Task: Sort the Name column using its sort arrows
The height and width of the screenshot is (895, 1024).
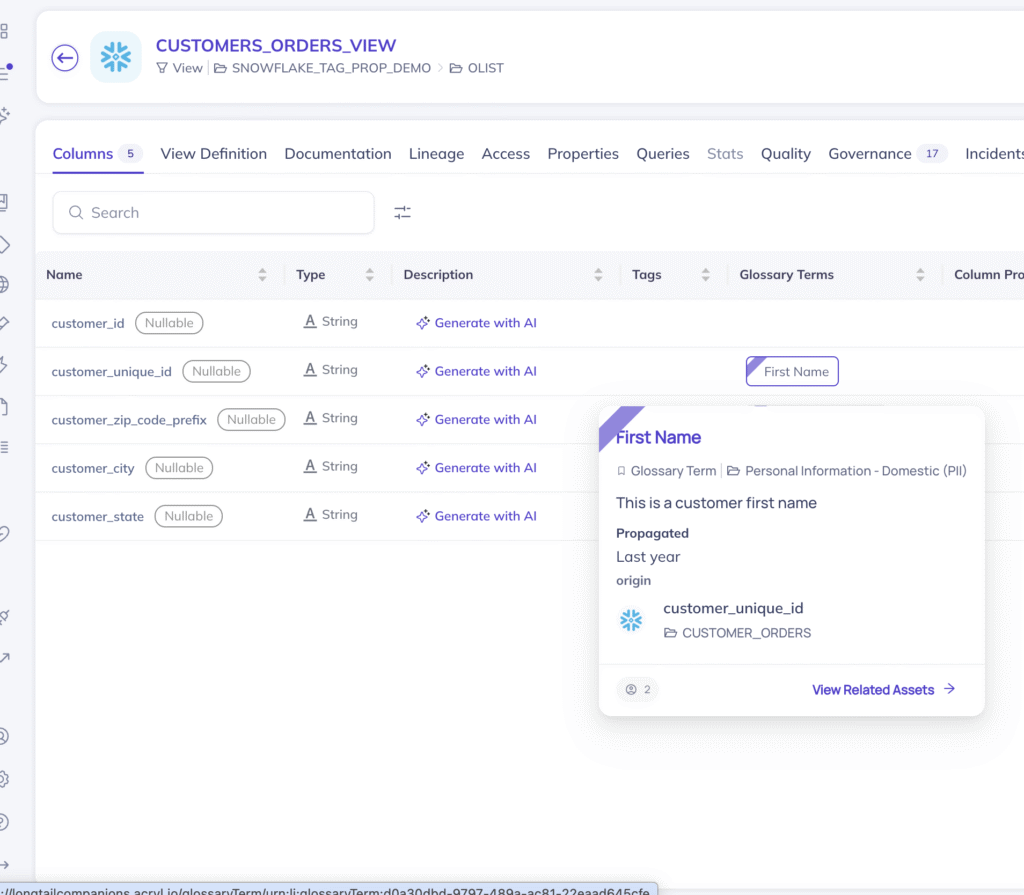Action: click(x=262, y=274)
